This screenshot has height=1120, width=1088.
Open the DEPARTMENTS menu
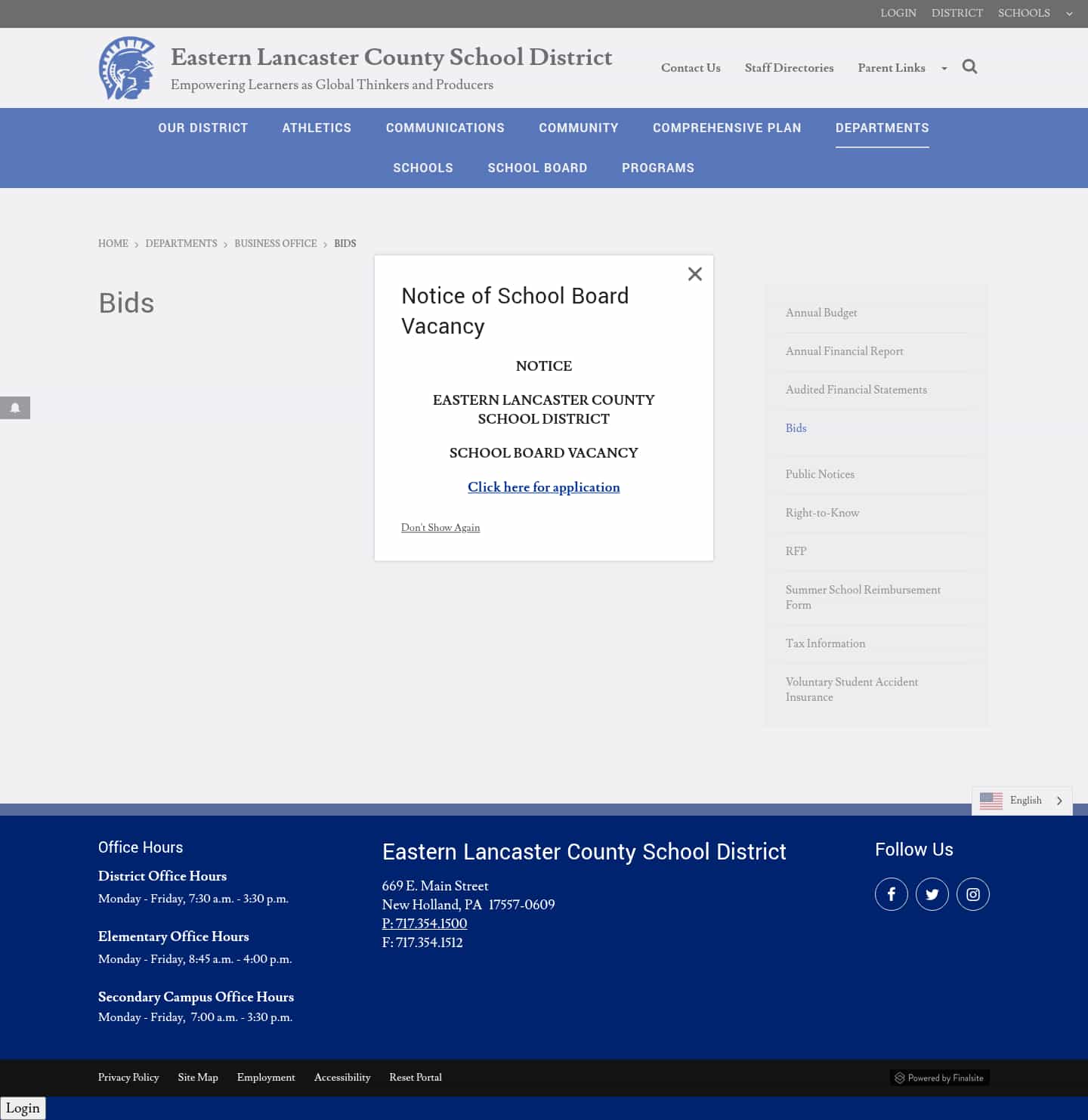[x=882, y=128]
